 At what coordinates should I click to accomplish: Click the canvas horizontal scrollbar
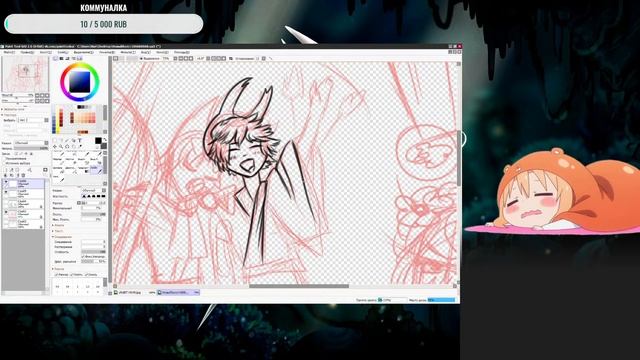point(299,286)
